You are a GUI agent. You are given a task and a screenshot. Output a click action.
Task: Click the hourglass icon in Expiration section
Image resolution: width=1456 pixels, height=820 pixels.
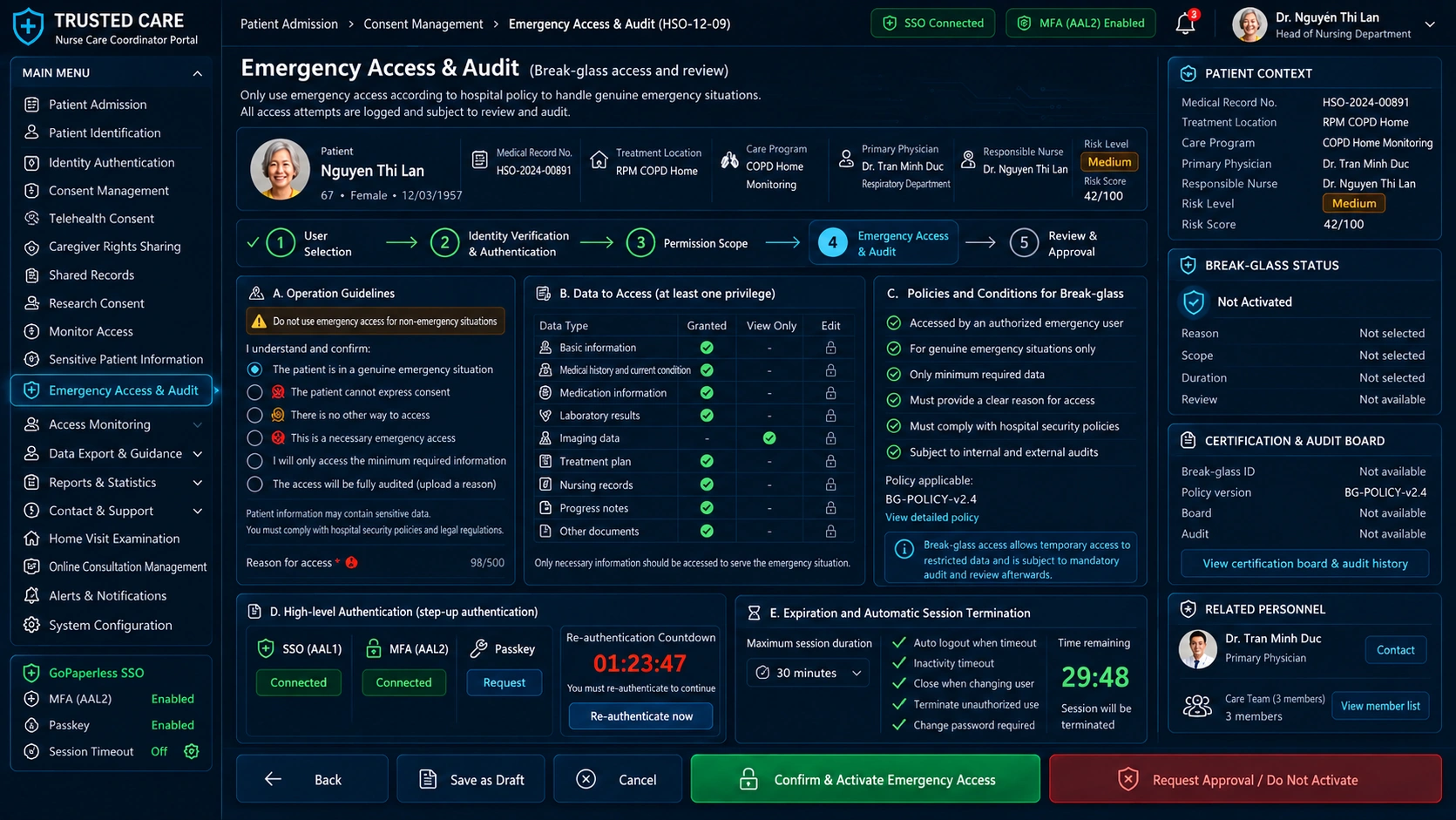(x=754, y=613)
